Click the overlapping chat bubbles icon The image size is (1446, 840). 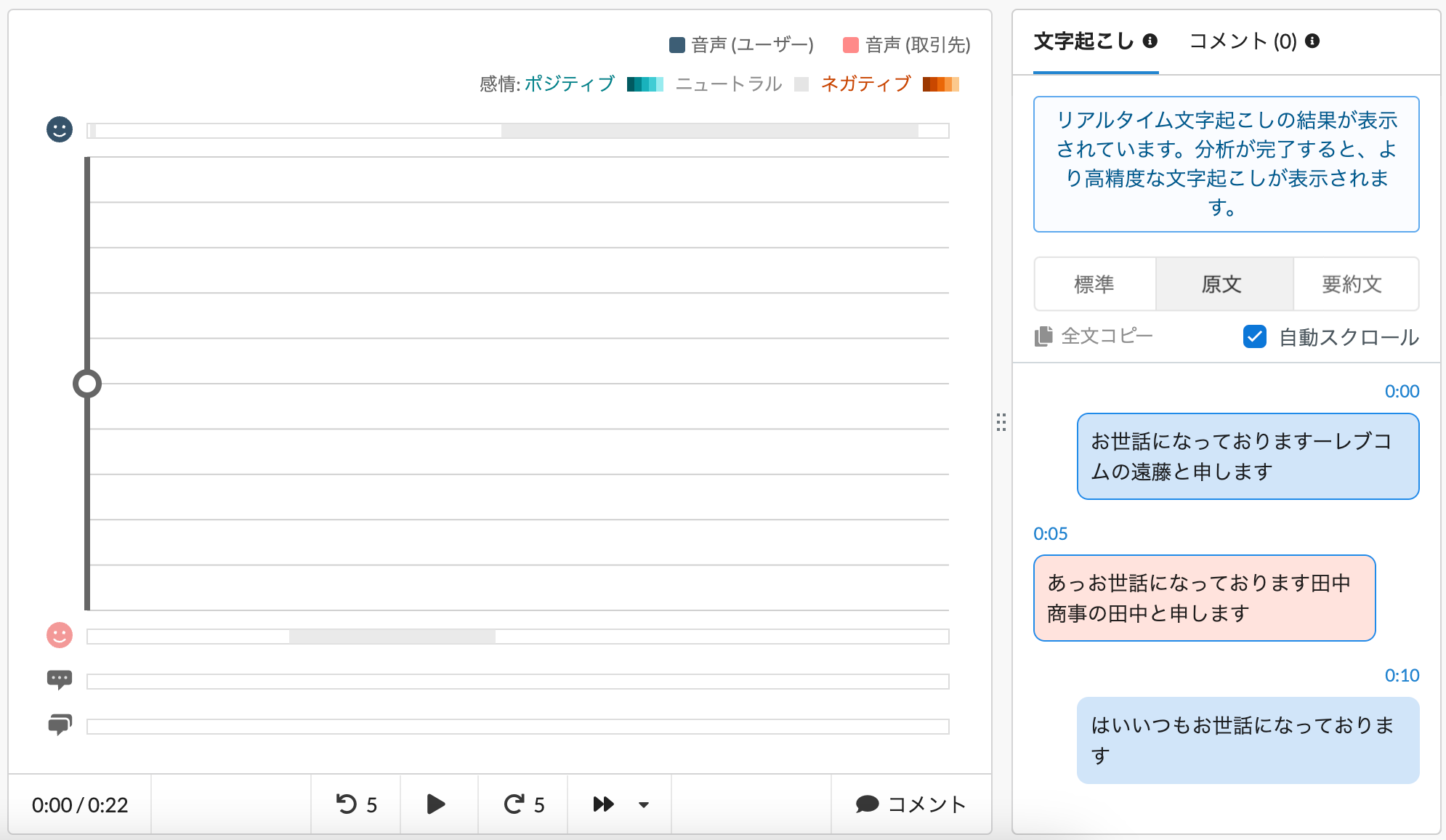(x=60, y=724)
